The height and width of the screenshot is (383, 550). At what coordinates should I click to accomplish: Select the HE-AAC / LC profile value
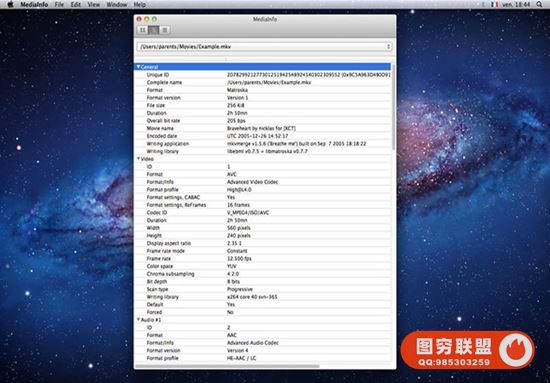tap(242, 358)
